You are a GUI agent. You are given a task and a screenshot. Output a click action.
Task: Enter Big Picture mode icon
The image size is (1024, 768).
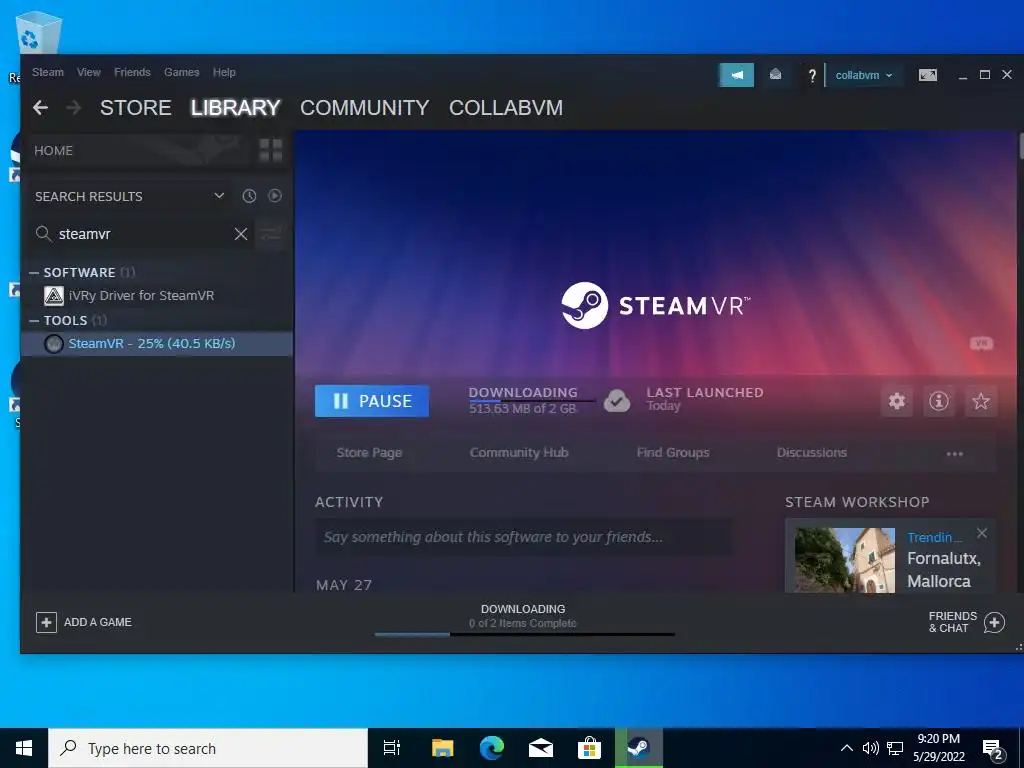[927, 75]
